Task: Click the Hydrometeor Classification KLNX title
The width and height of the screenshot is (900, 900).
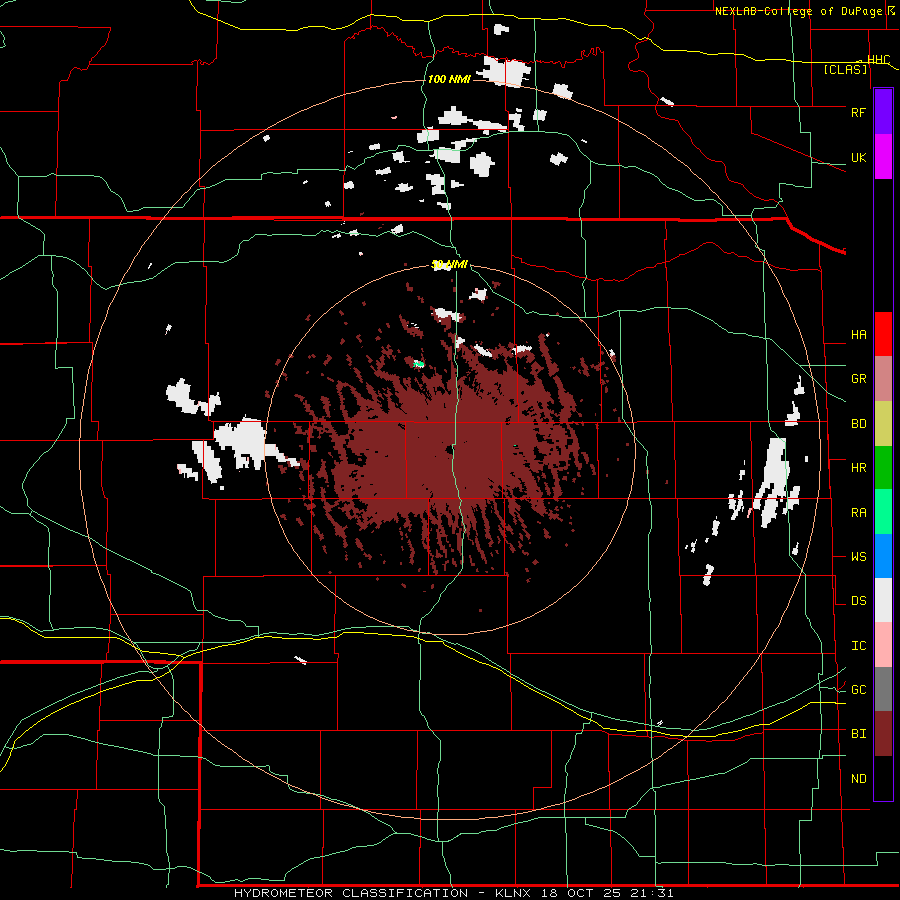Action: [453, 893]
